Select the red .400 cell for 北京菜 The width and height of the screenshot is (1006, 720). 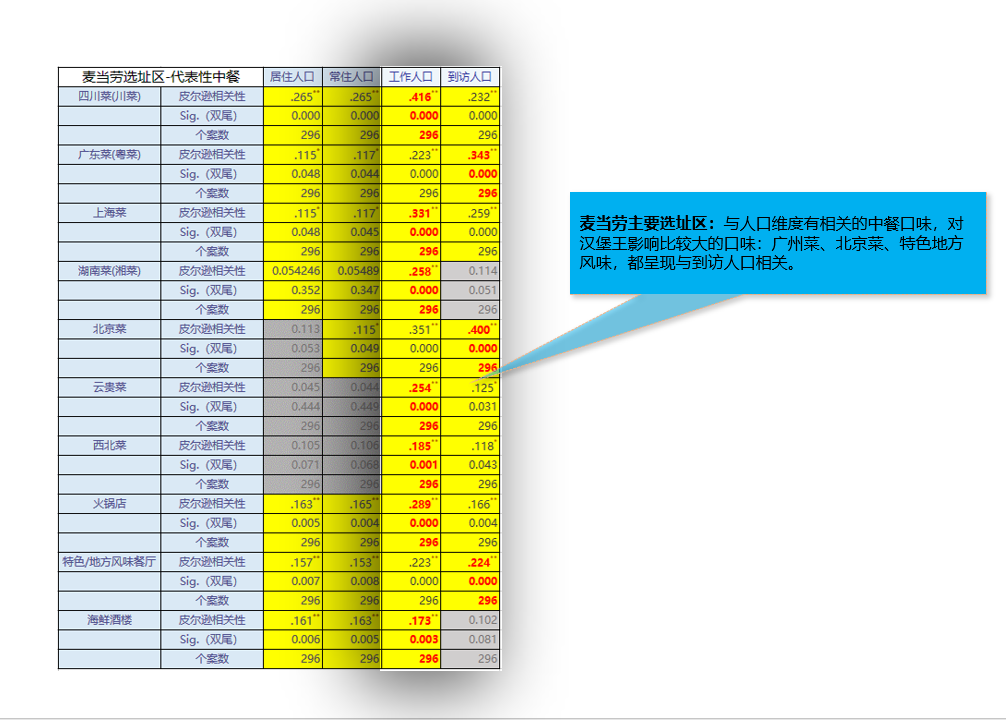470,329
